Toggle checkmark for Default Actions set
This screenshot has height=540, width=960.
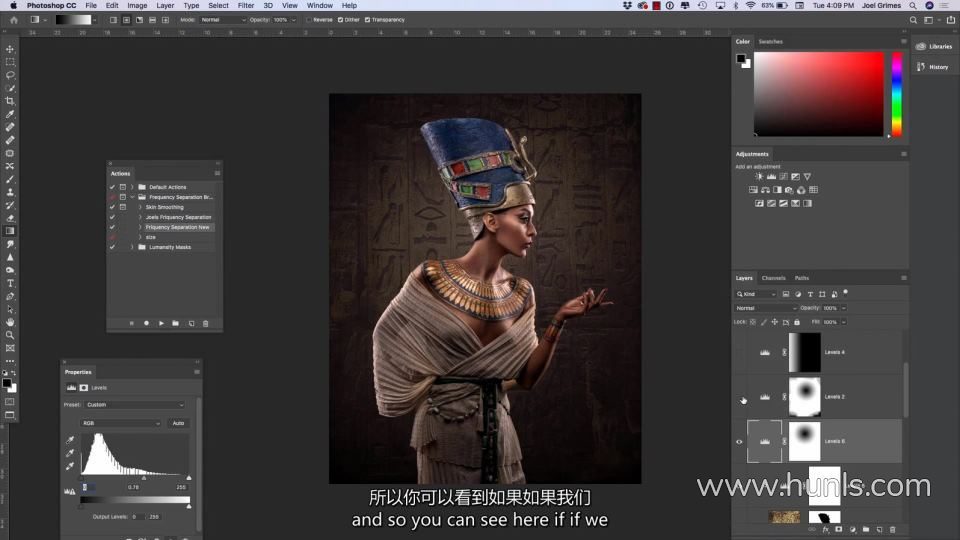pos(112,187)
